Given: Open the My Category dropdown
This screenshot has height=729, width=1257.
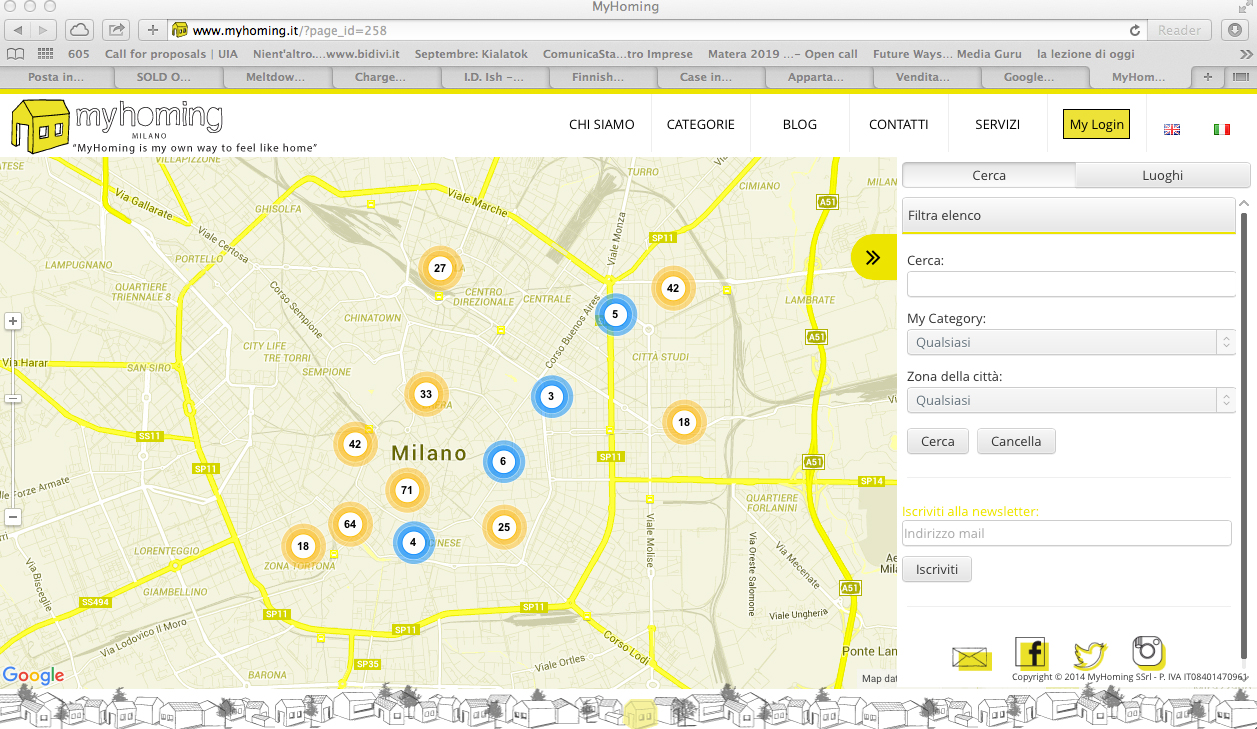Looking at the screenshot, I should point(1071,342).
